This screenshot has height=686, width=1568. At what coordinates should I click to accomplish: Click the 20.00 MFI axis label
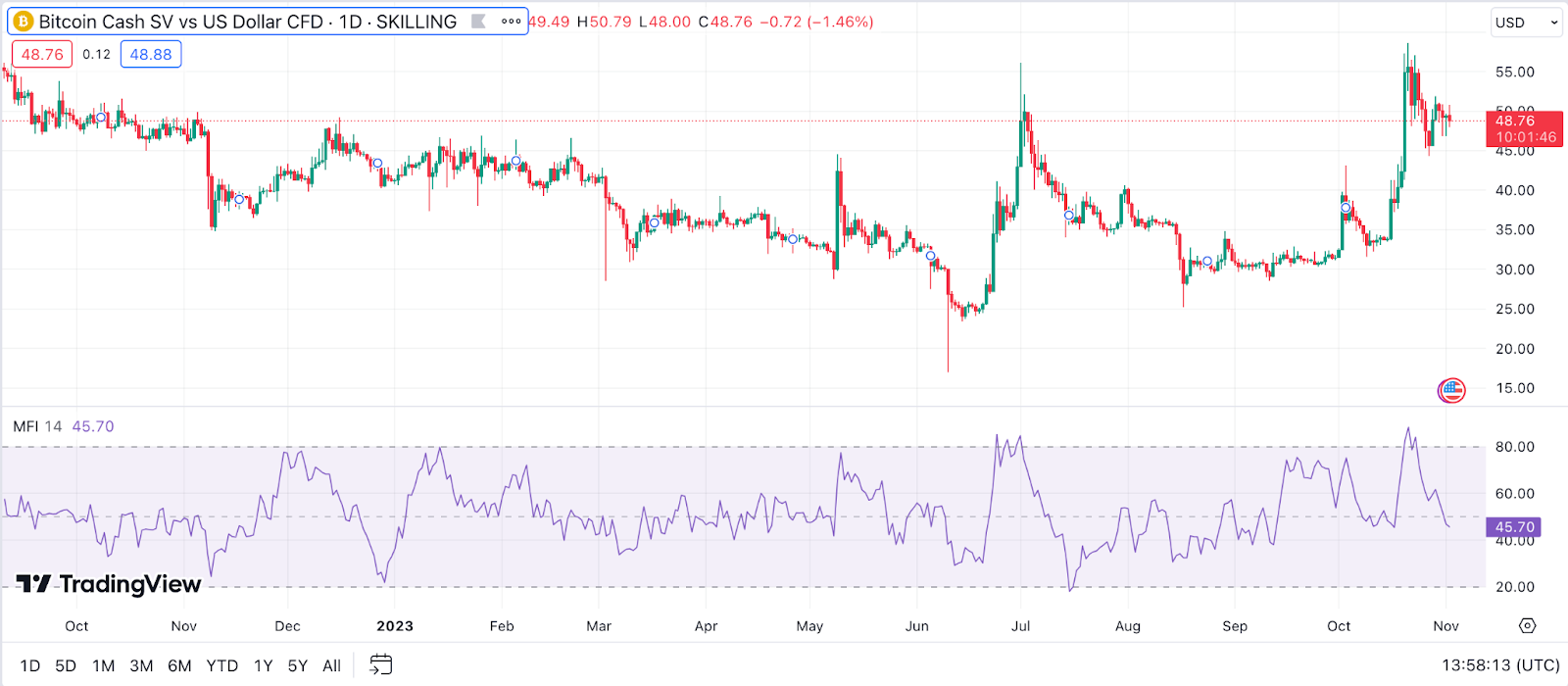pos(1514,587)
